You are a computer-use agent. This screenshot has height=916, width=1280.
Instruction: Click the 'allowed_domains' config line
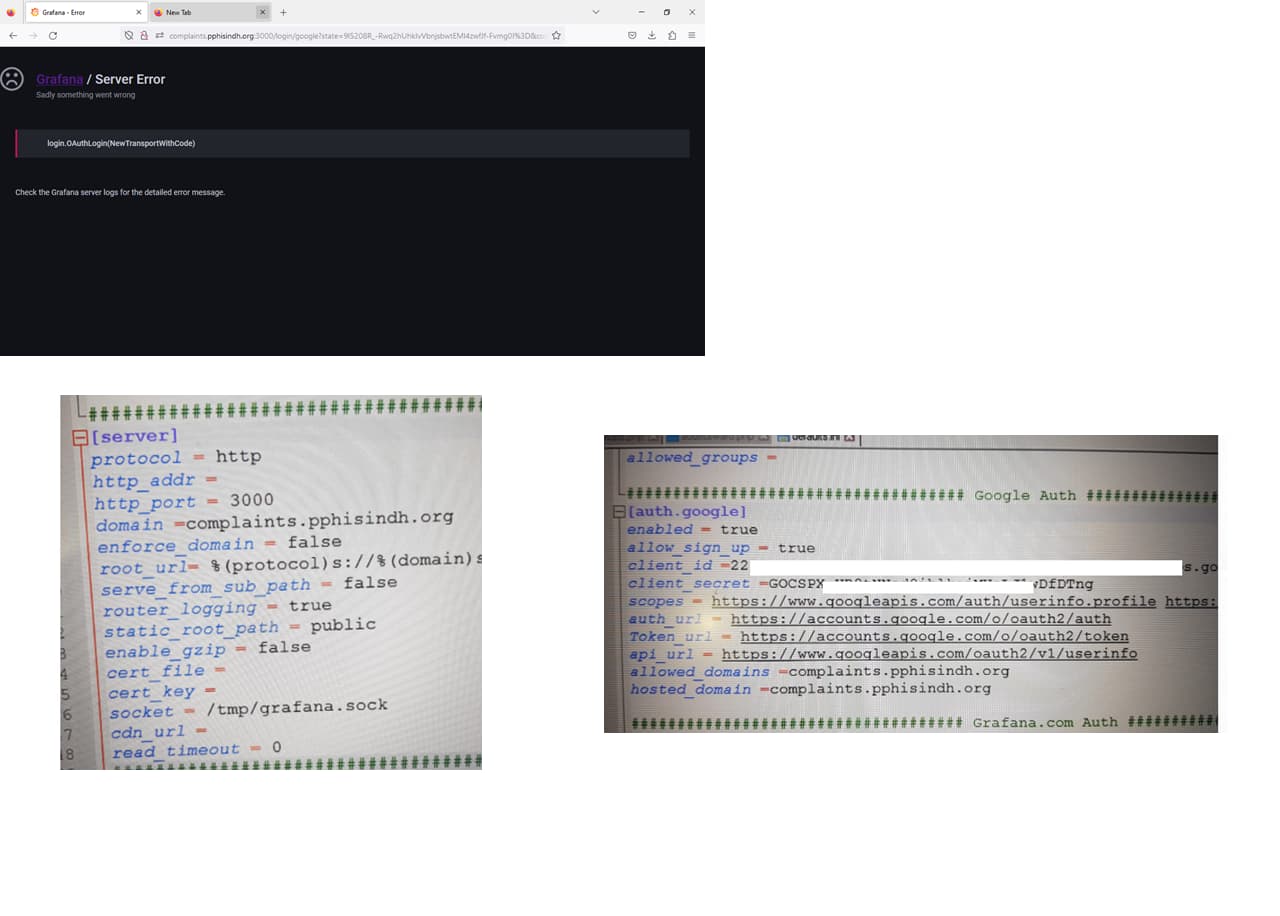pos(820,672)
